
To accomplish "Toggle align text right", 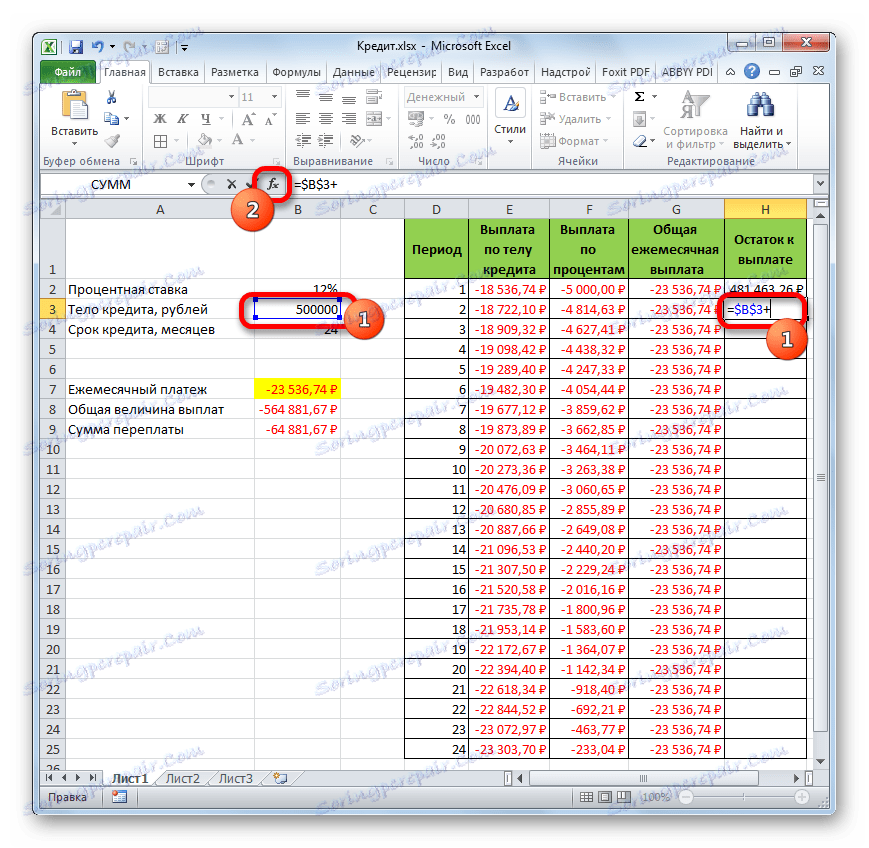I will 349,118.
